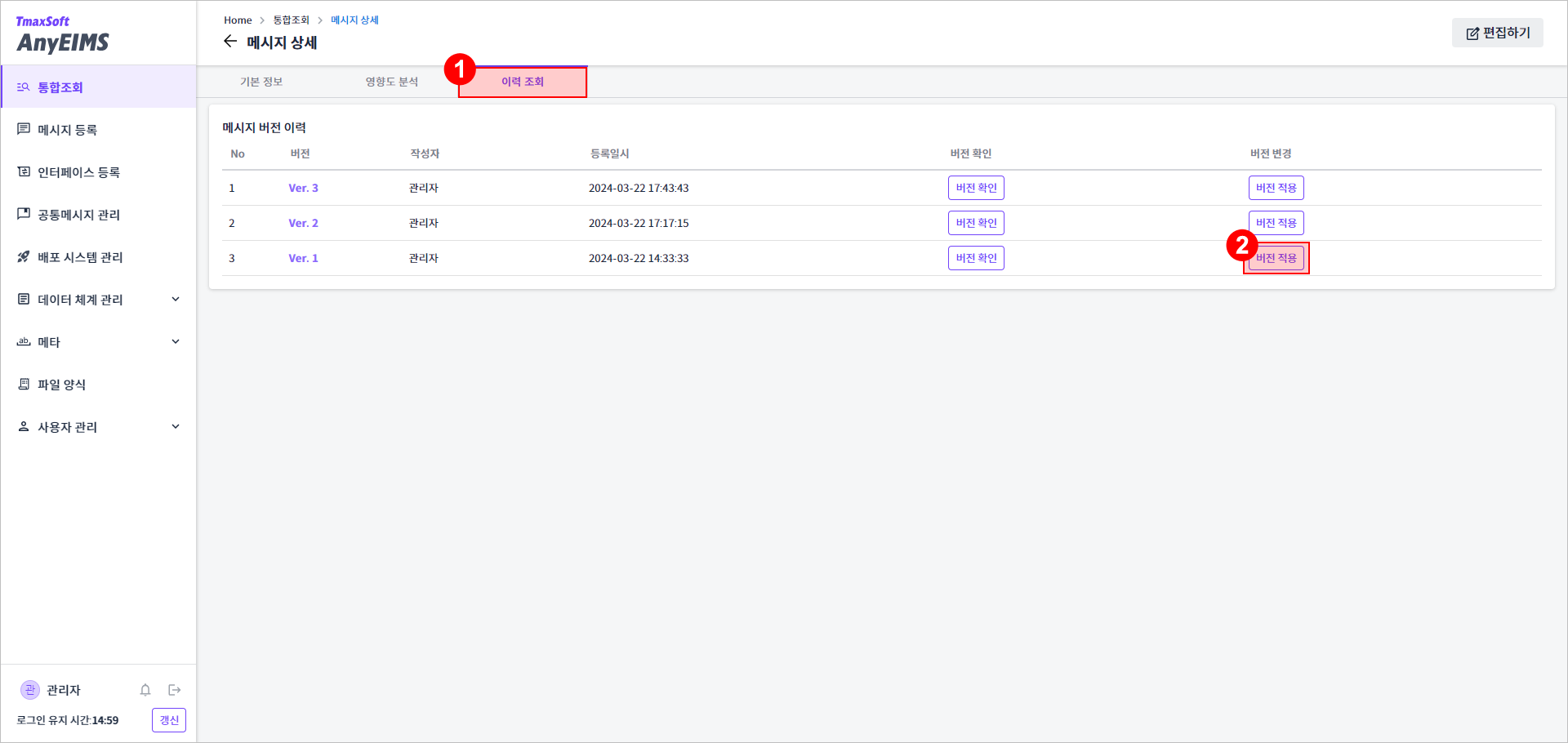Click the 메타 sidebar icon

24,341
